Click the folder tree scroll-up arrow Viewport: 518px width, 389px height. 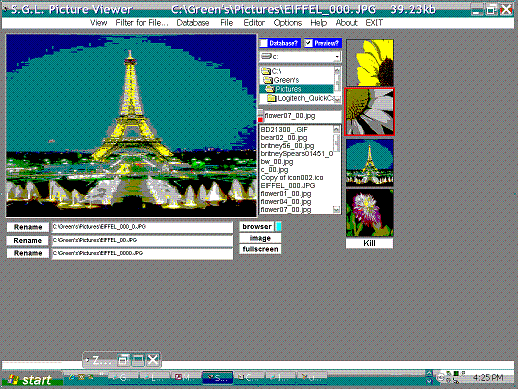(337, 70)
